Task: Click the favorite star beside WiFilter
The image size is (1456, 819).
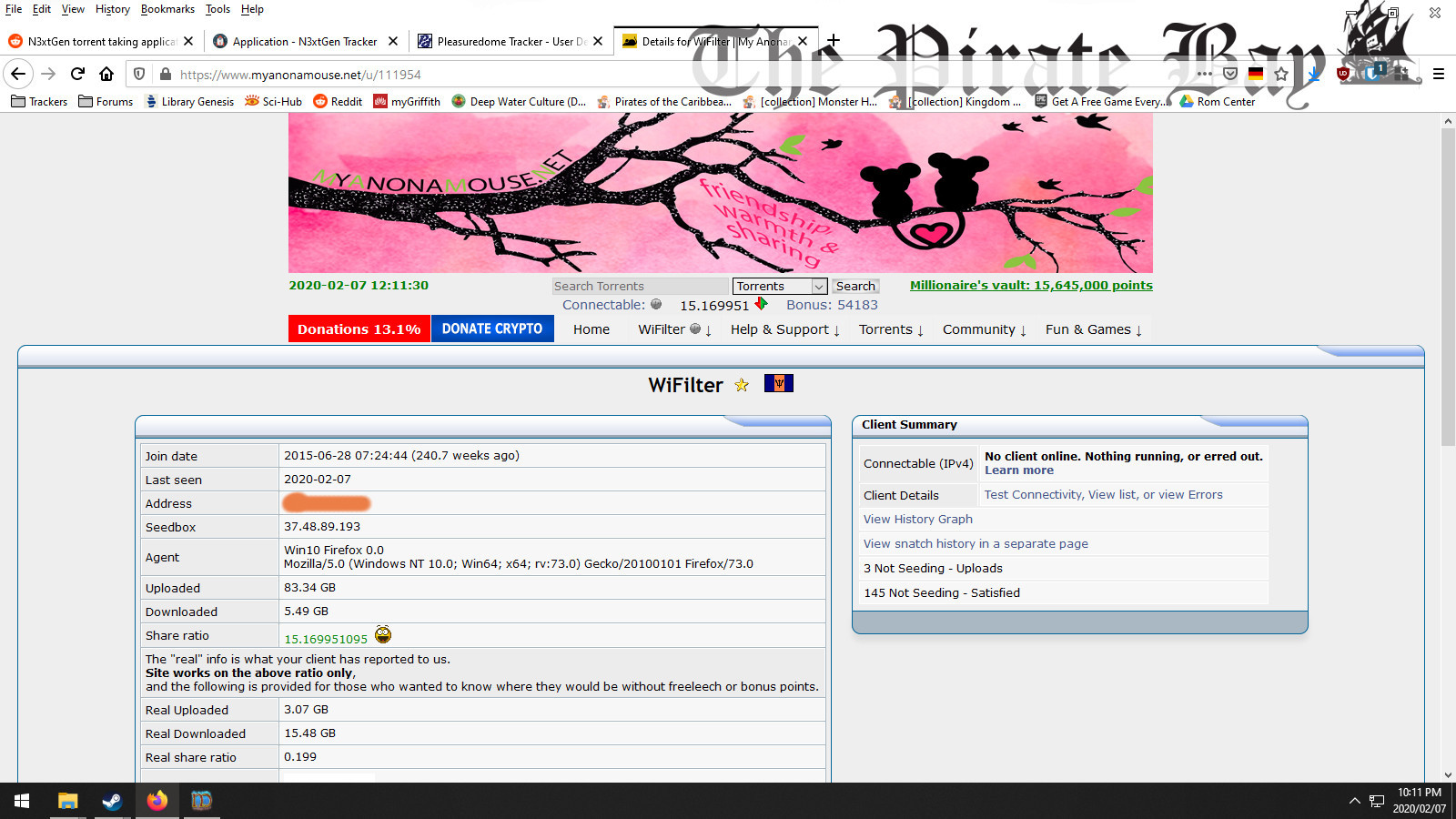Action: [x=742, y=385]
